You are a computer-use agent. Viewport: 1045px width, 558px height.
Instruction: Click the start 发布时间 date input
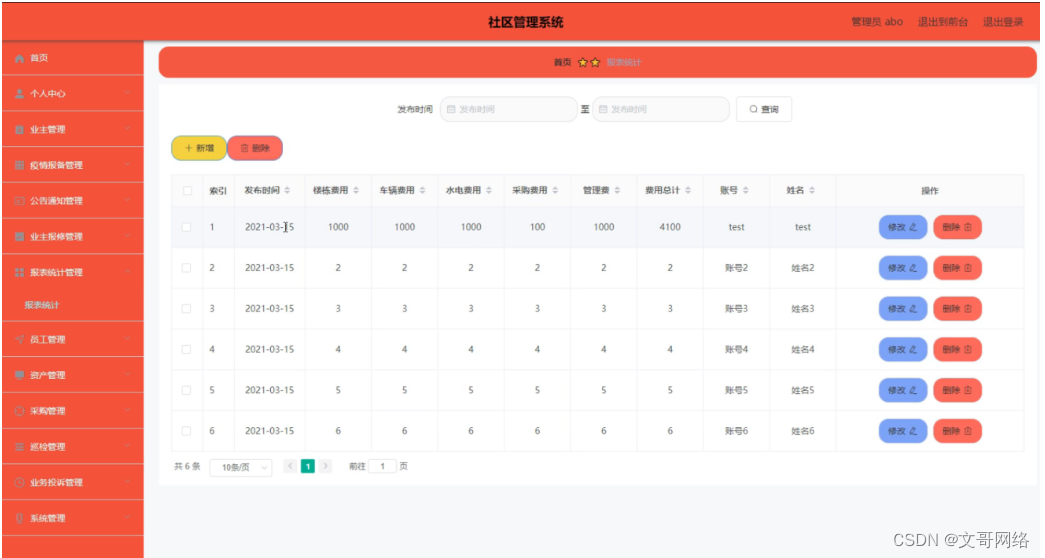coord(509,109)
